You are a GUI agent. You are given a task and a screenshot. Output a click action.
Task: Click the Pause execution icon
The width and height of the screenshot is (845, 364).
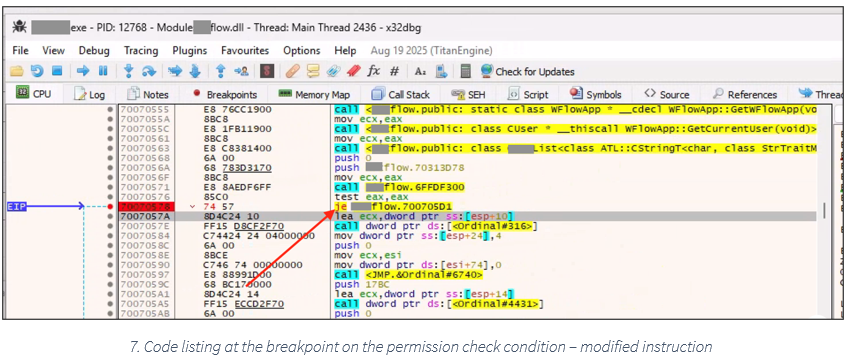point(102,71)
